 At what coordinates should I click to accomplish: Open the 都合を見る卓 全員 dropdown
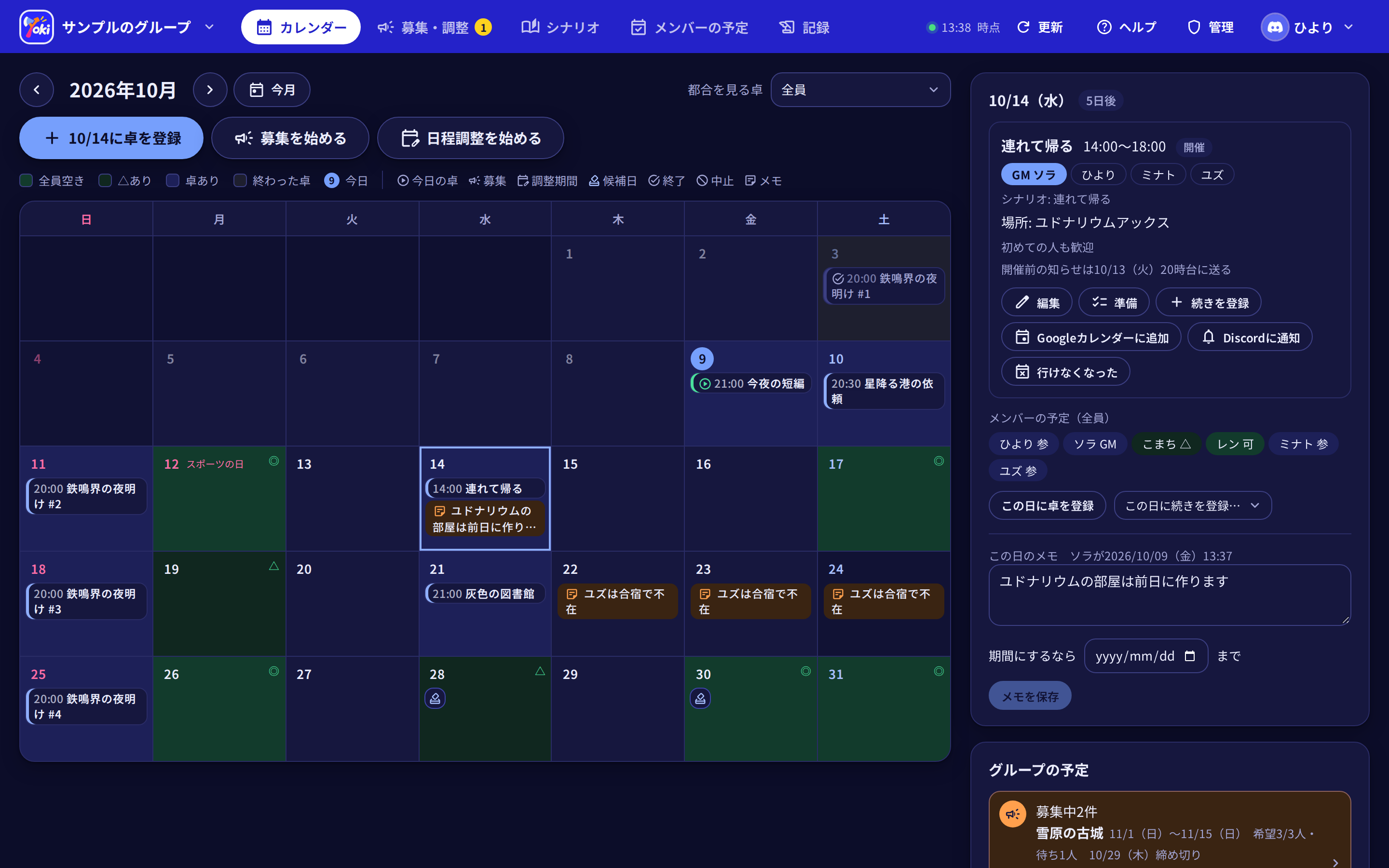point(860,90)
